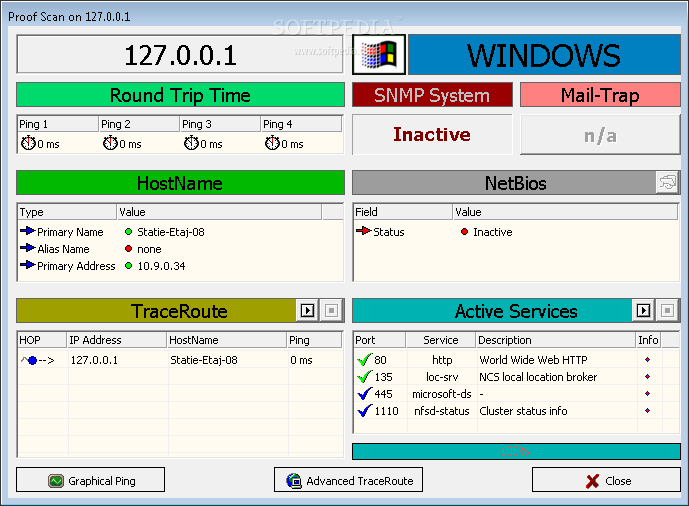
Task: Stop Active Services scan stop button
Action: [667, 311]
